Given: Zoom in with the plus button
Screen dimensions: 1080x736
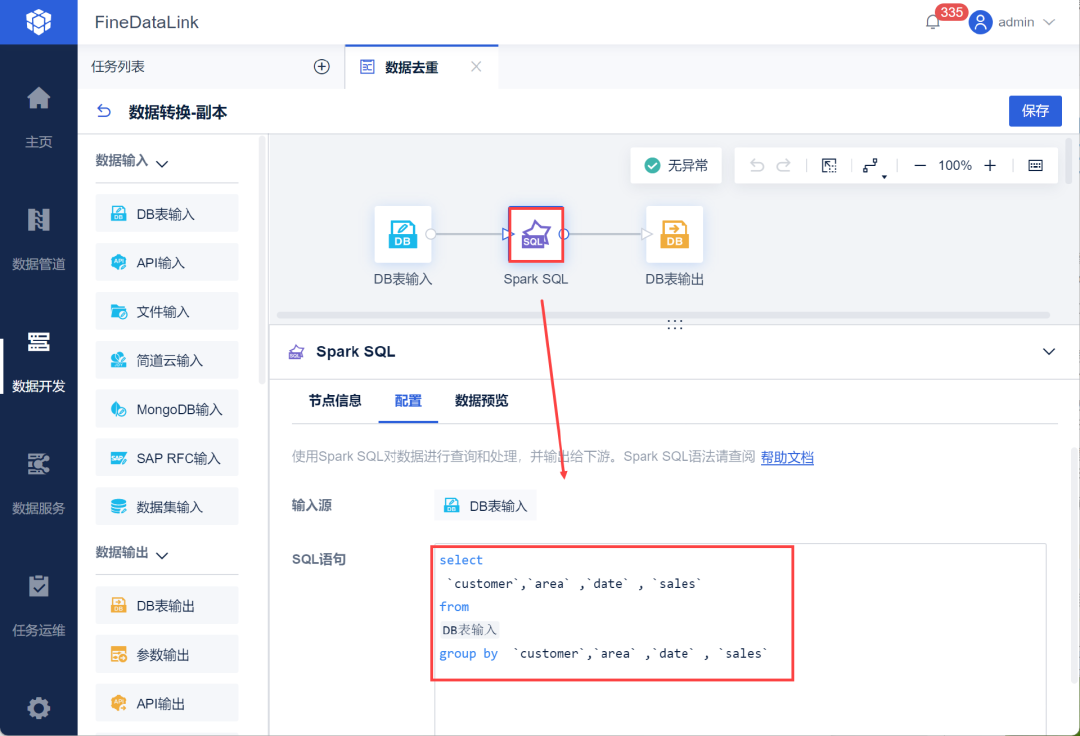Looking at the screenshot, I should pos(990,165).
